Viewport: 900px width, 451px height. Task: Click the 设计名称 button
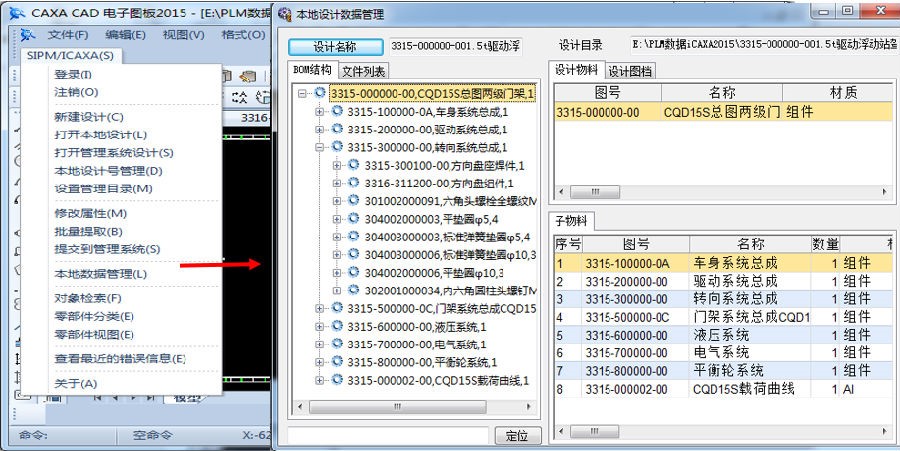coord(335,46)
